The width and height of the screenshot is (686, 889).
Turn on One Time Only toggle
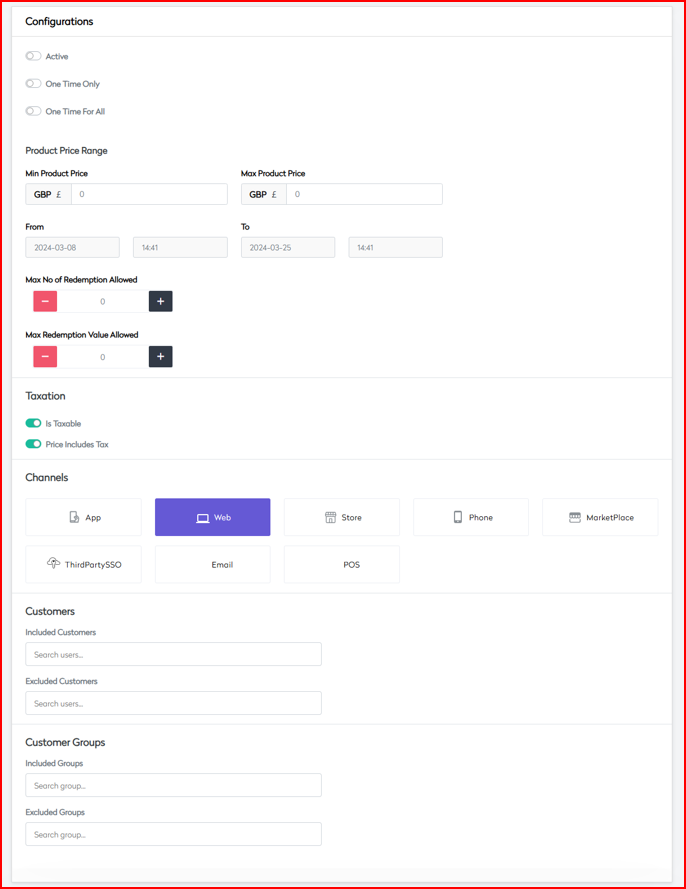[x=34, y=84]
